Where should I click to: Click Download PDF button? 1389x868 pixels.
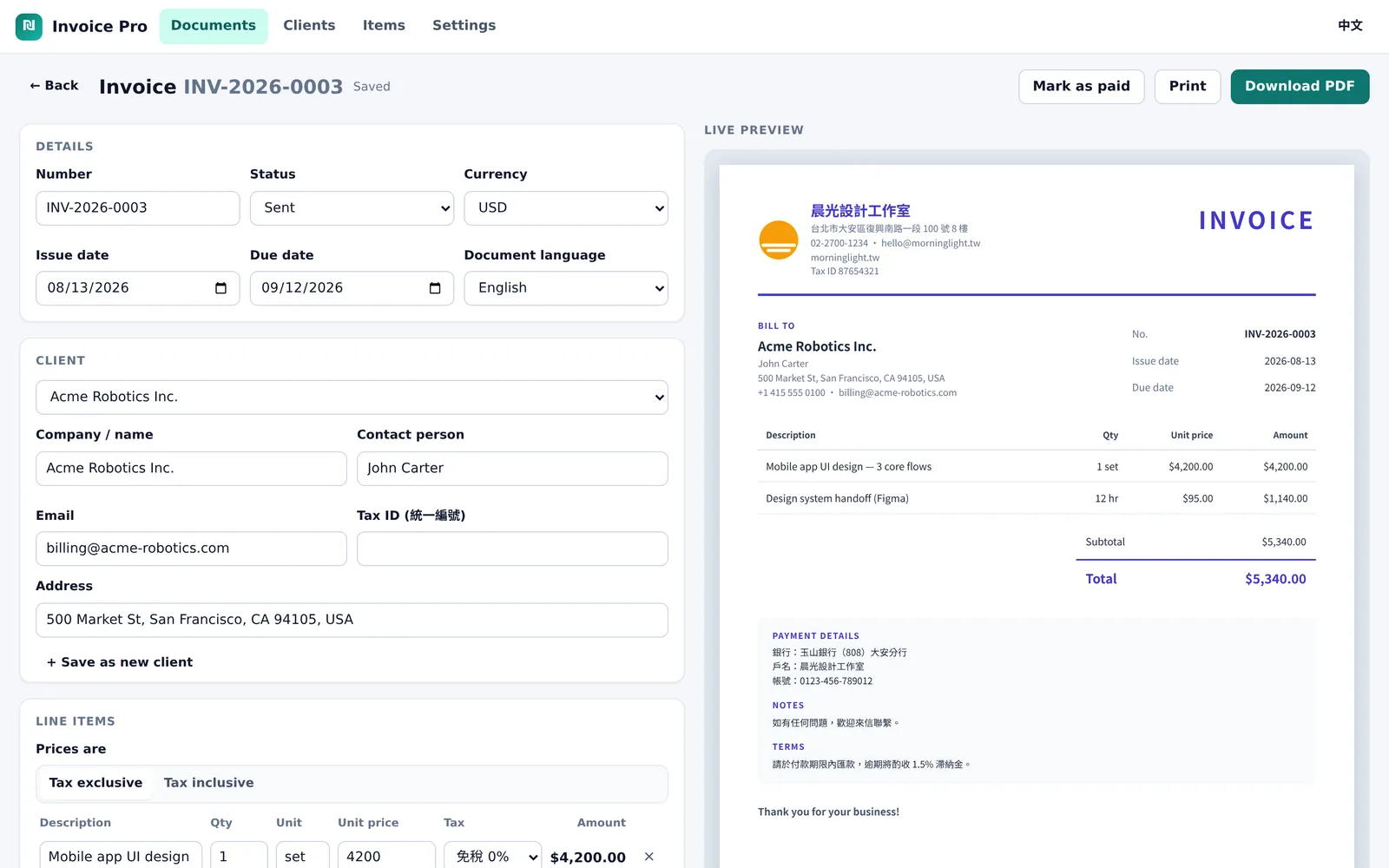pyautogui.click(x=1300, y=87)
